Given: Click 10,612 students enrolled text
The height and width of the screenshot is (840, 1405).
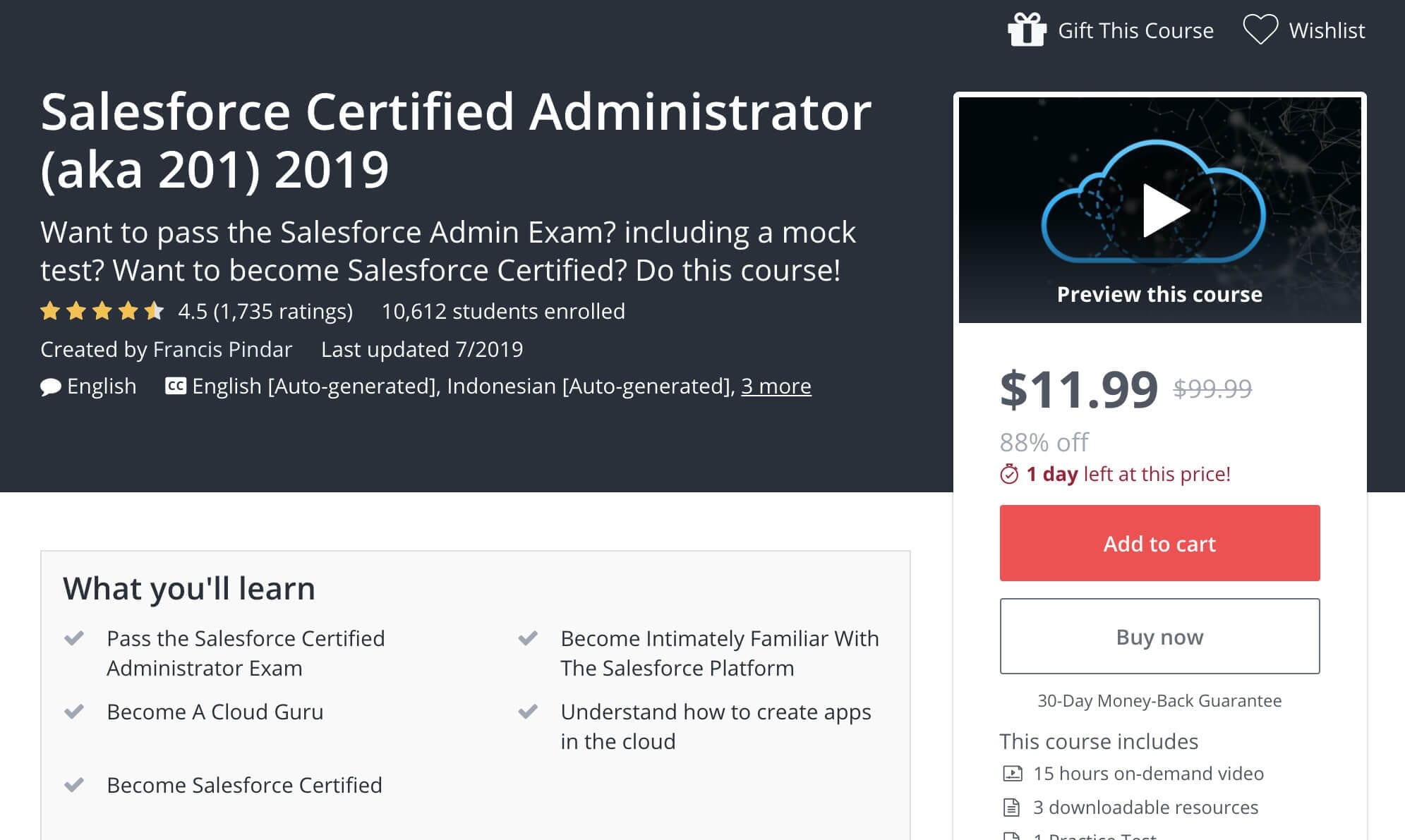Looking at the screenshot, I should (x=503, y=311).
